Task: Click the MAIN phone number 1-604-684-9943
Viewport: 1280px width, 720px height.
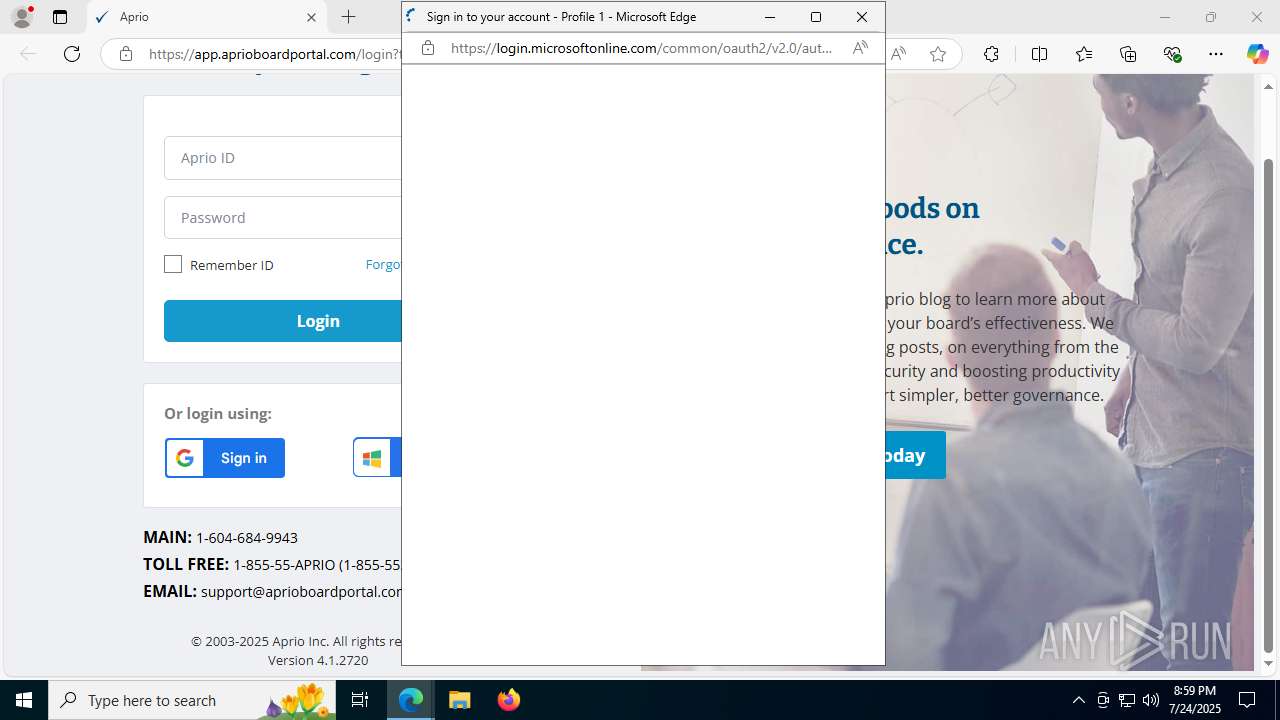Action: pos(246,537)
